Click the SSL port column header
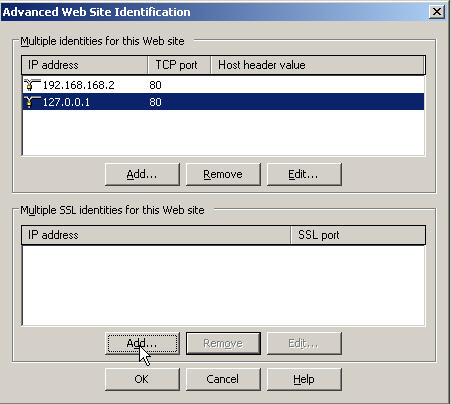Screen dimensions: 451x404 (x=358, y=235)
